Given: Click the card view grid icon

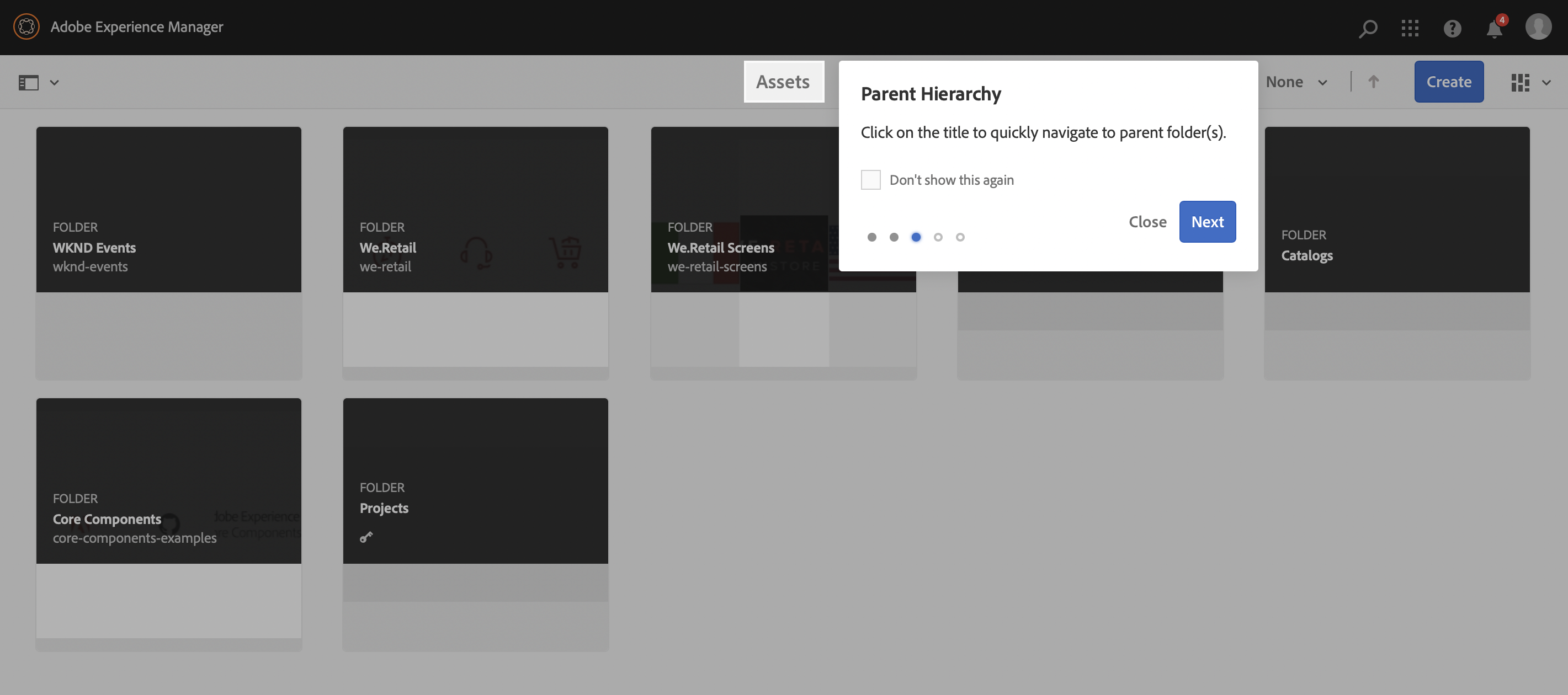Looking at the screenshot, I should 1520,82.
